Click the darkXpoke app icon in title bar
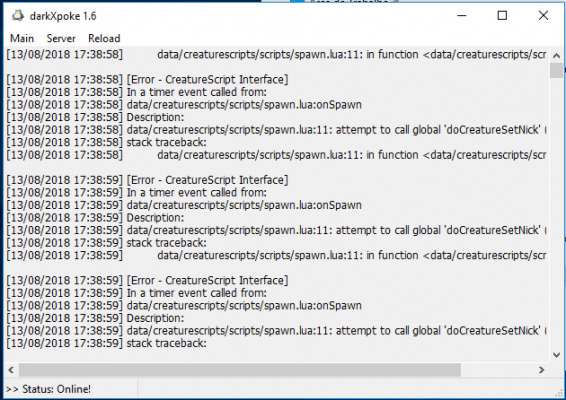 [18, 16]
